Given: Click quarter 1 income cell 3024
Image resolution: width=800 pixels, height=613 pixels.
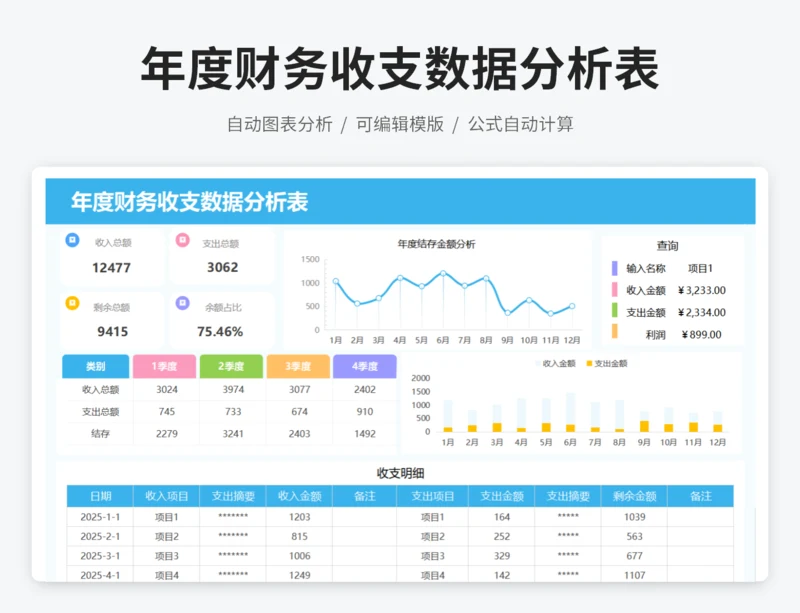Looking at the screenshot, I should point(167,389).
